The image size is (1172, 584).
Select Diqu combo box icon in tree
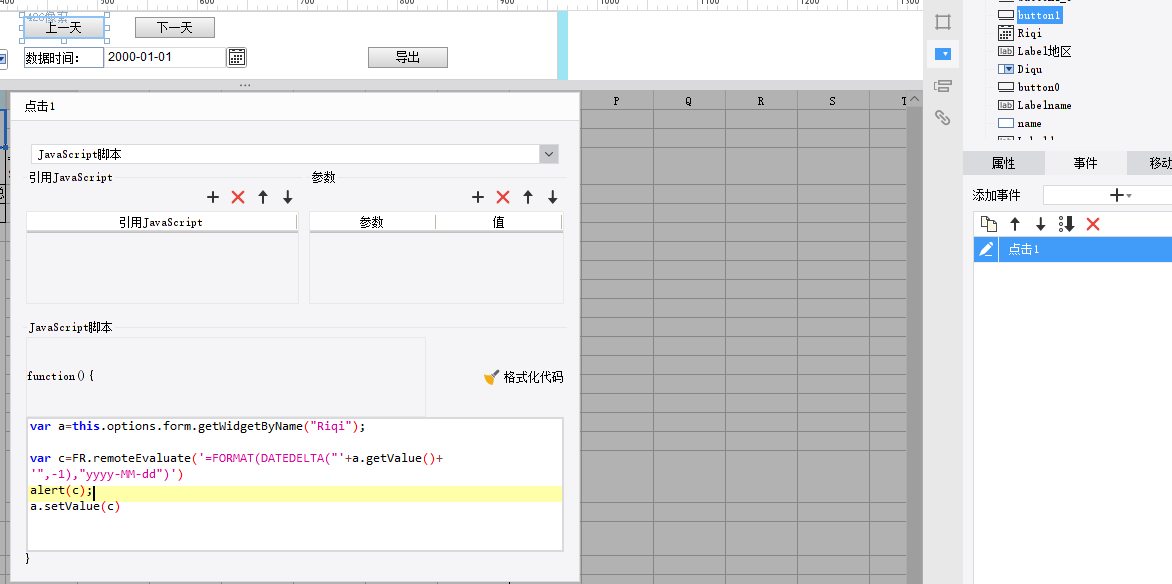point(1006,69)
